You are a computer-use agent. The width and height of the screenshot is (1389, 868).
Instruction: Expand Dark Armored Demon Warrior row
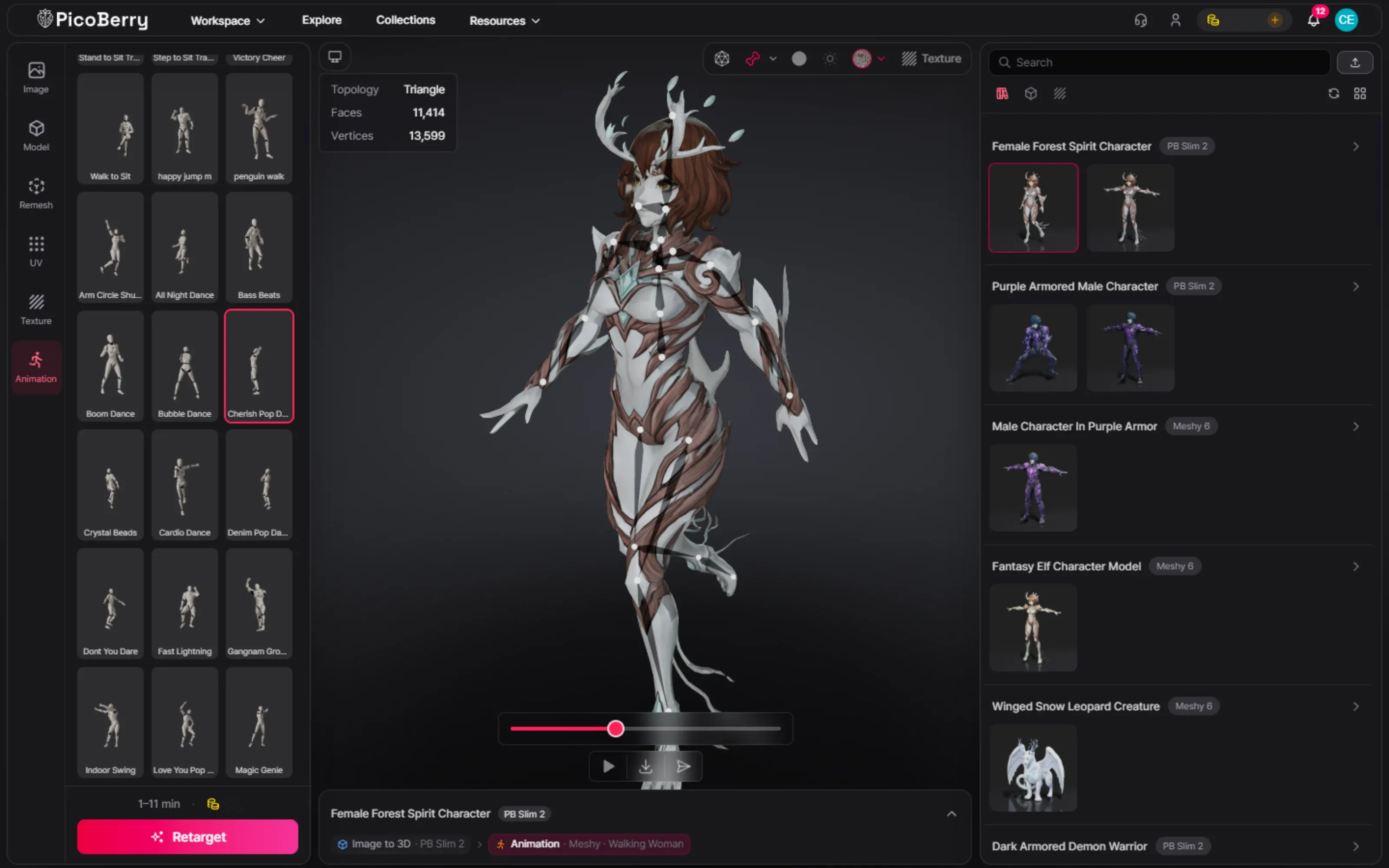1356,846
